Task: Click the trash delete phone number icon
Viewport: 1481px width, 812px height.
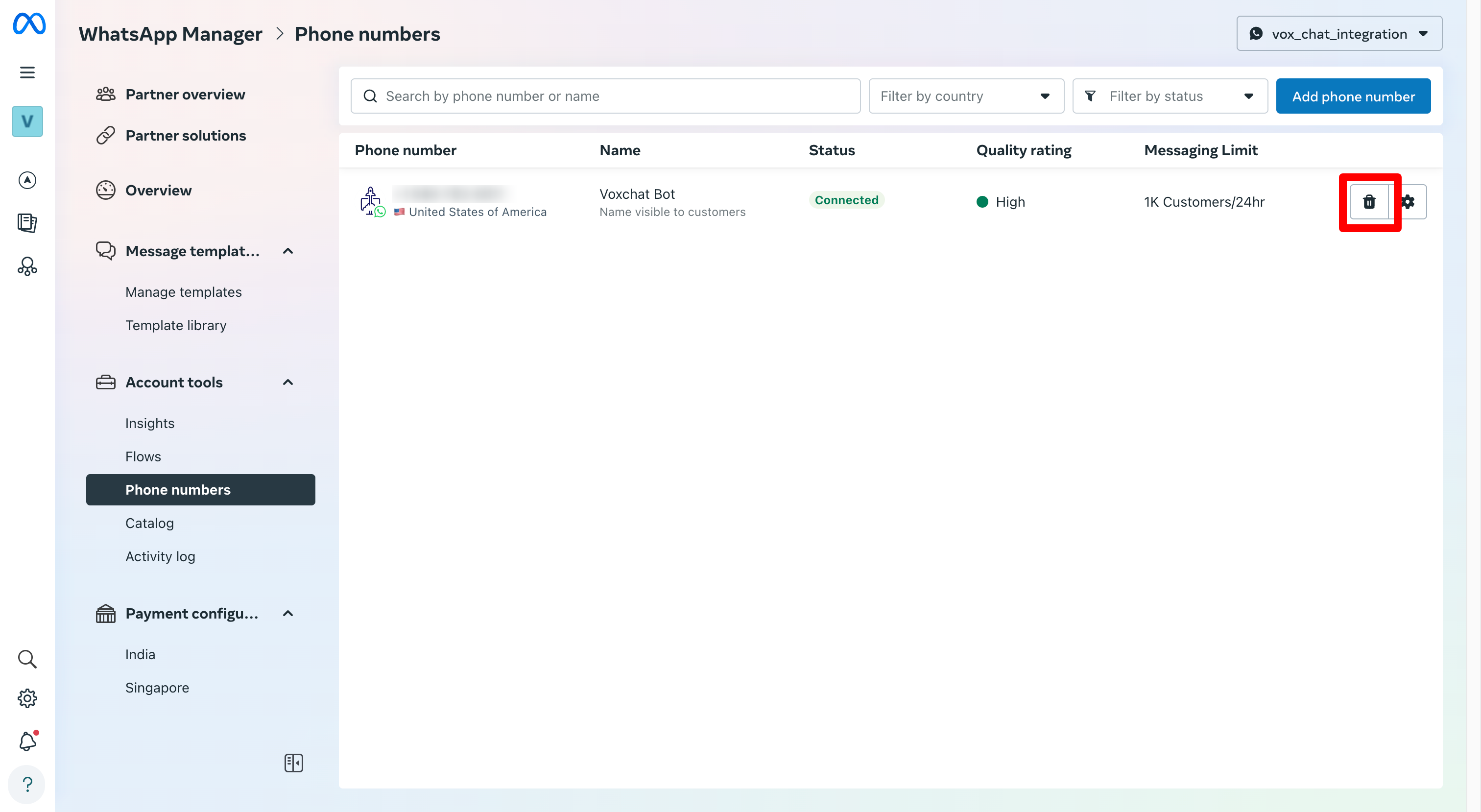Action: (1369, 202)
